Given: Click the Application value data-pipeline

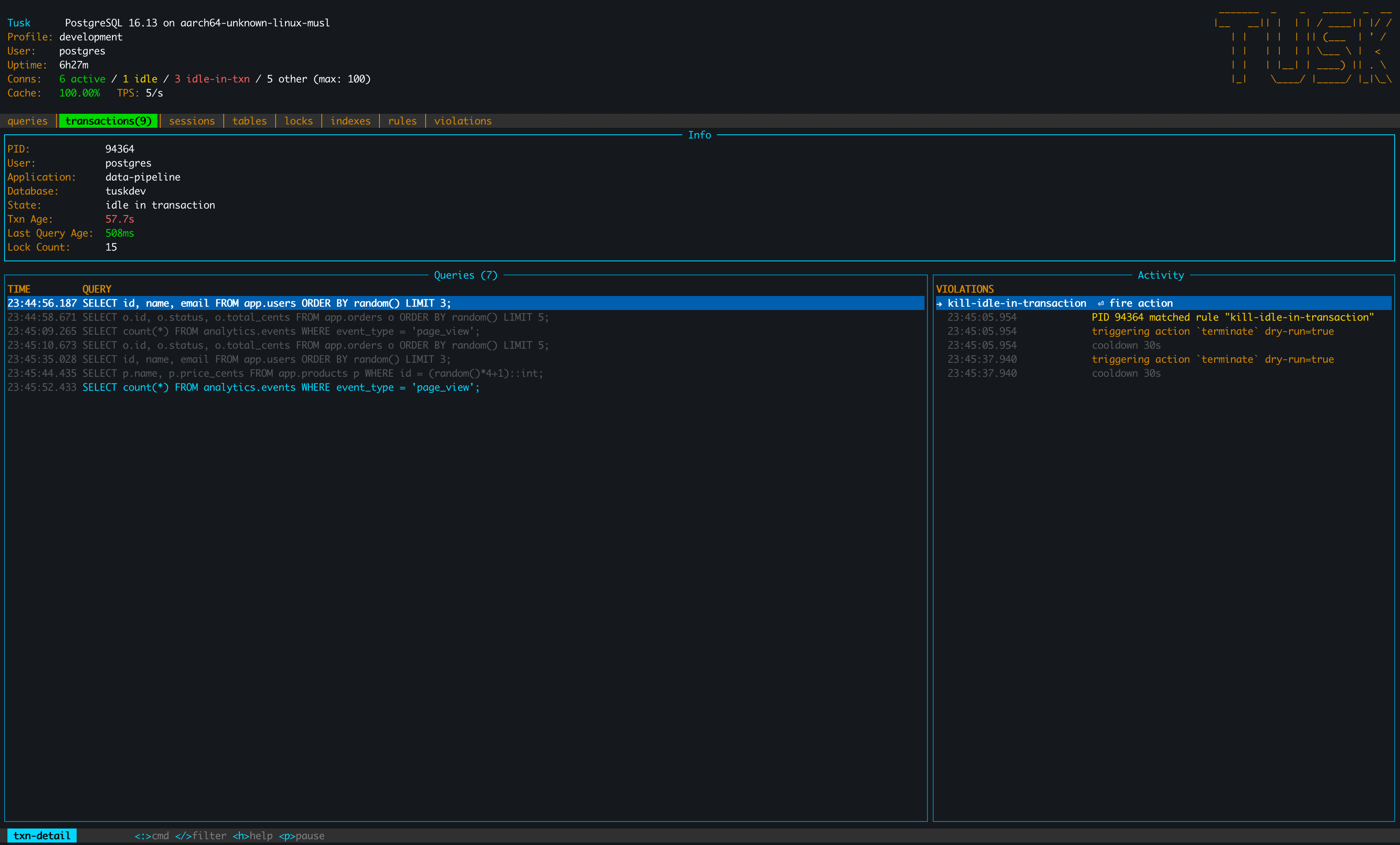Looking at the screenshot, I should (143, 177).
